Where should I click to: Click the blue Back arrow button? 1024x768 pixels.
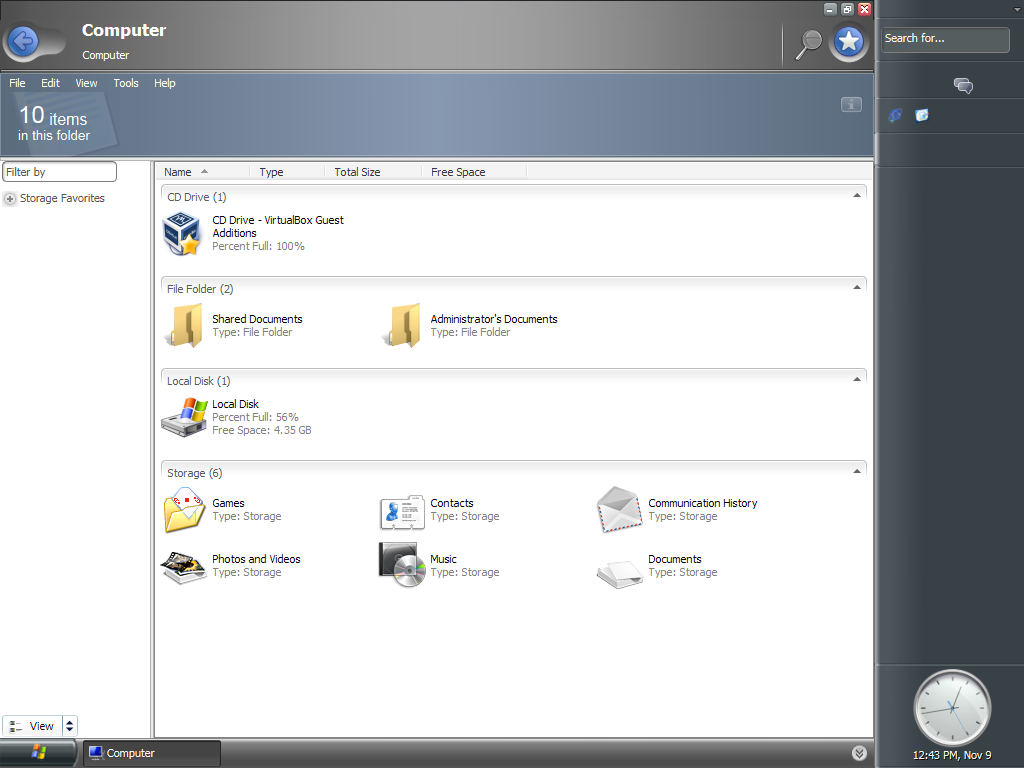24,41
